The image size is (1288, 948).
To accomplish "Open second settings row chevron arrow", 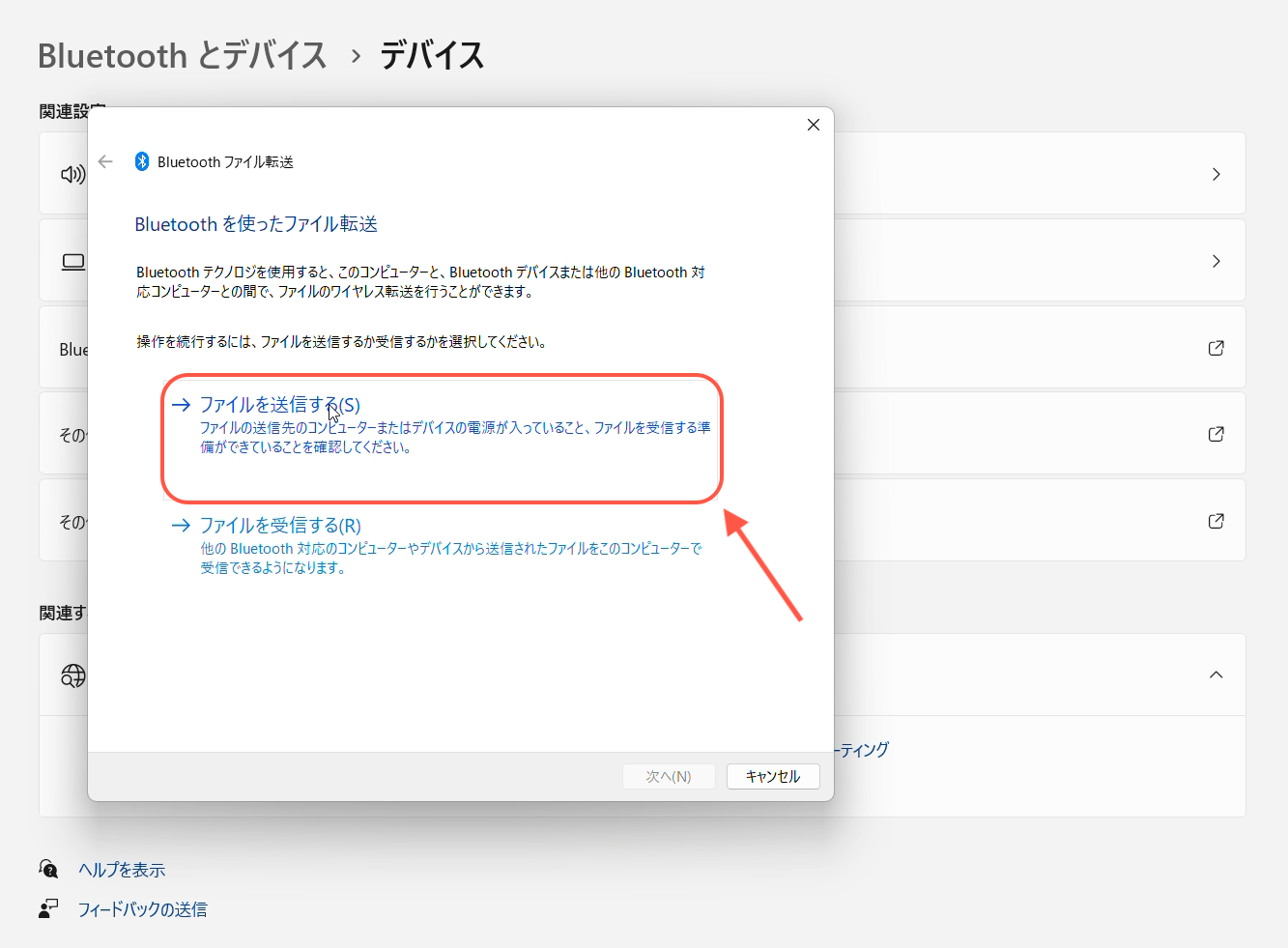I will [1216, 261].
